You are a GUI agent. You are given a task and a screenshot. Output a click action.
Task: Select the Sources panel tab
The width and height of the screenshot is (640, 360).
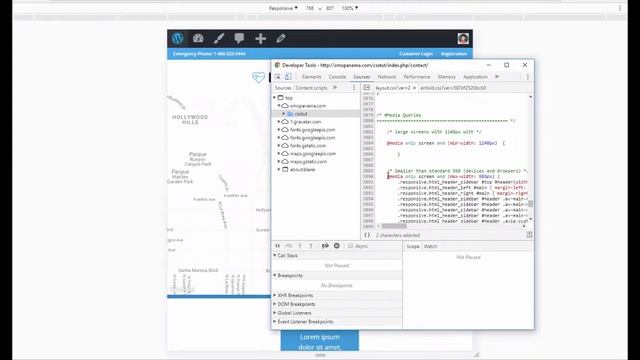click(362, 77)
